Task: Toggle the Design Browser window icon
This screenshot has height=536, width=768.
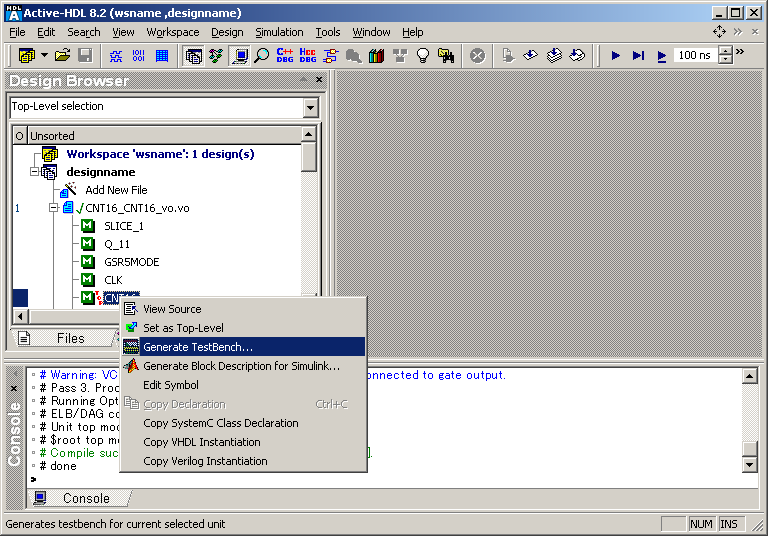Action: click(x=193, y=56)
